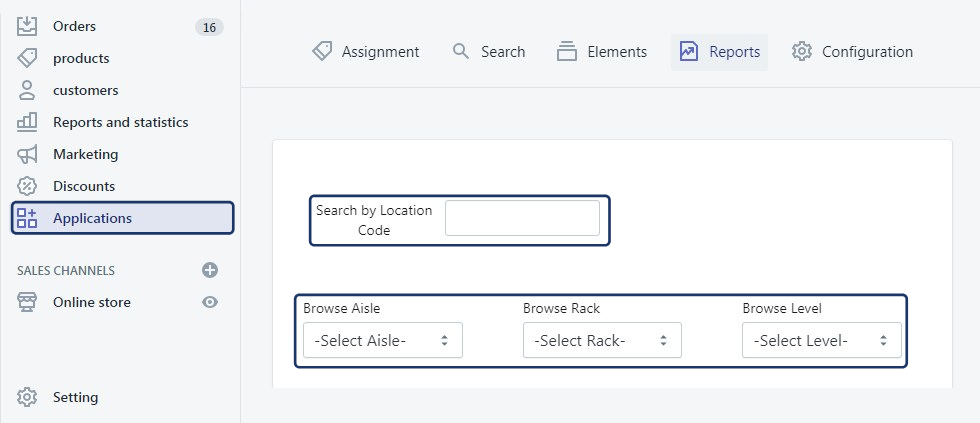Click the Reports and statistics chart icon

pos(27,122)
